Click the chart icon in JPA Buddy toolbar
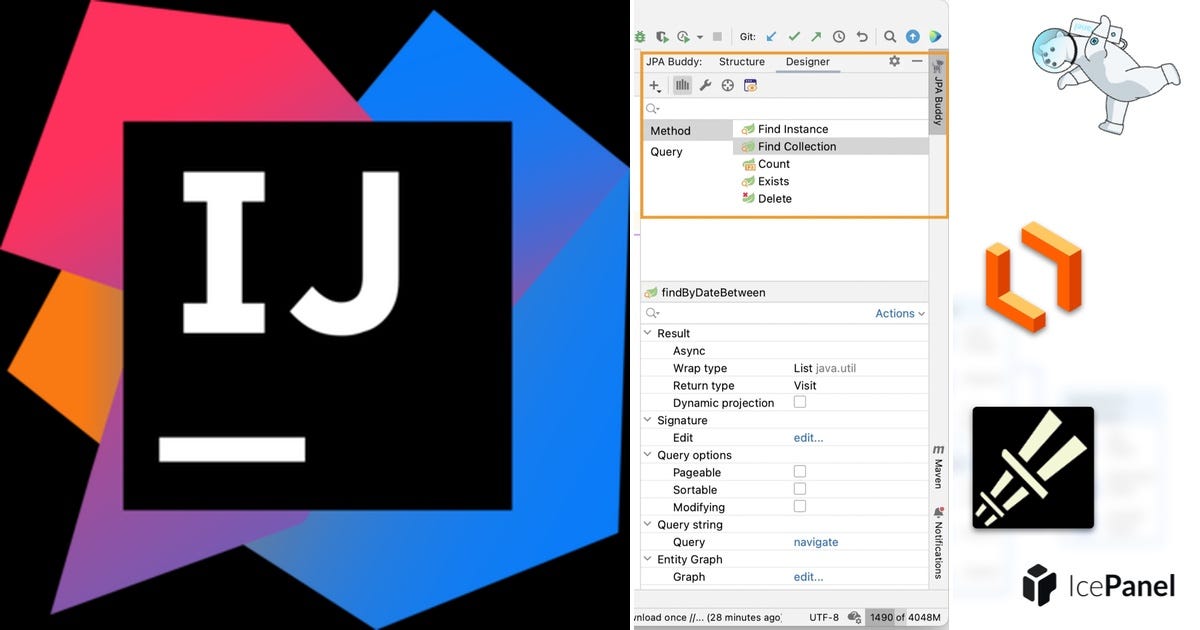The image size is (1200, 630). coord(682,85)
